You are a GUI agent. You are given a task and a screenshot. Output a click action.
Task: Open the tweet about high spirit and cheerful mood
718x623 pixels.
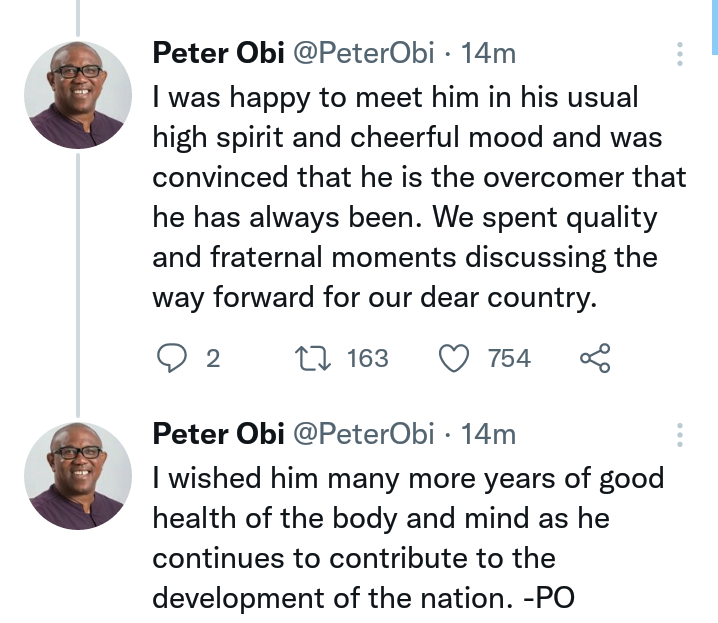pos(419,197)
